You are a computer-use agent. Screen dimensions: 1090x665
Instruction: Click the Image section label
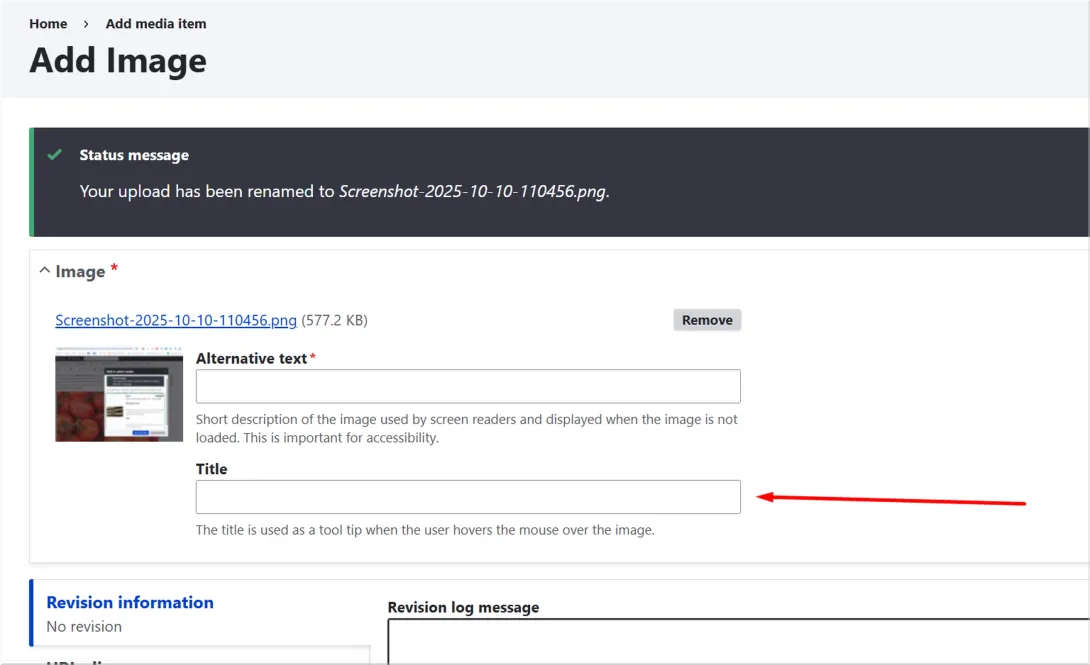click(x=81, y=272)
